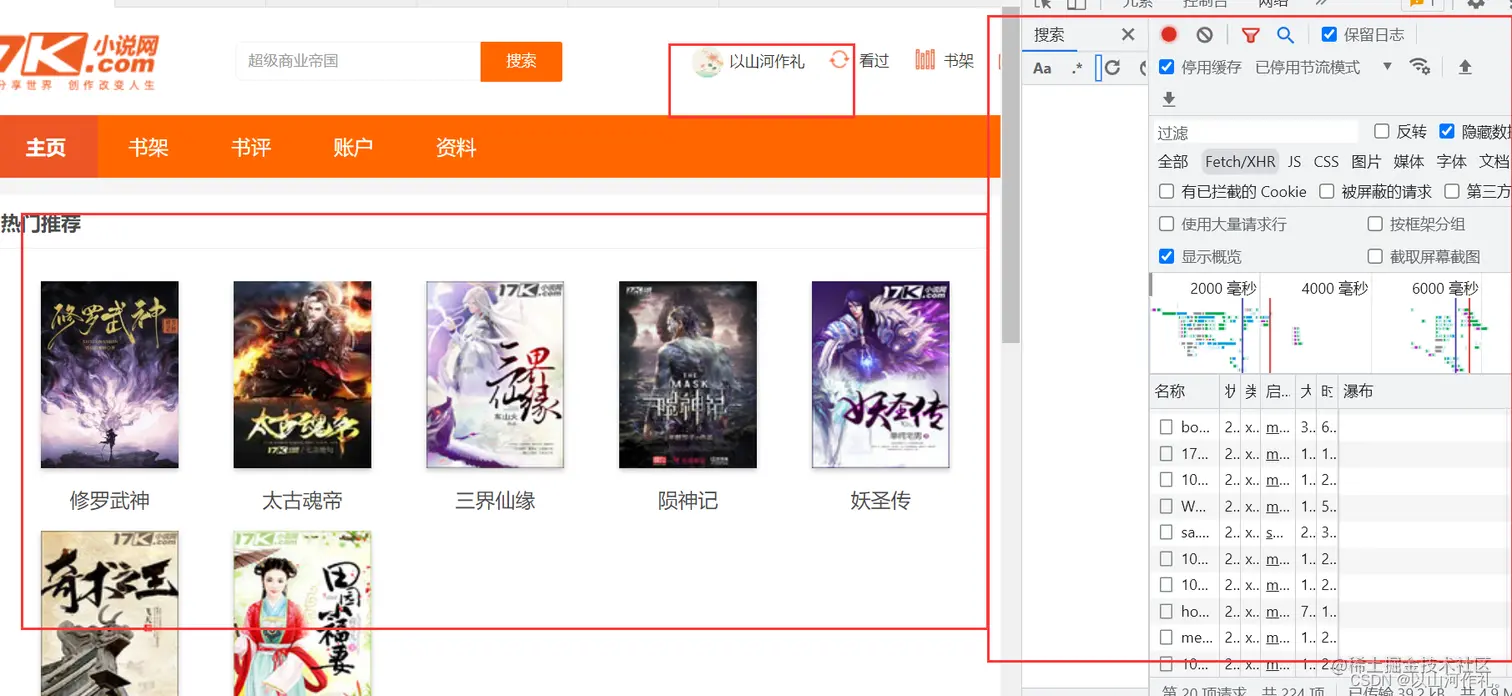Image resolution: width=1512 pixels, height=696 pixels.
Task: Export the HAR file with the upload arrow
Action: [1463, 66]
